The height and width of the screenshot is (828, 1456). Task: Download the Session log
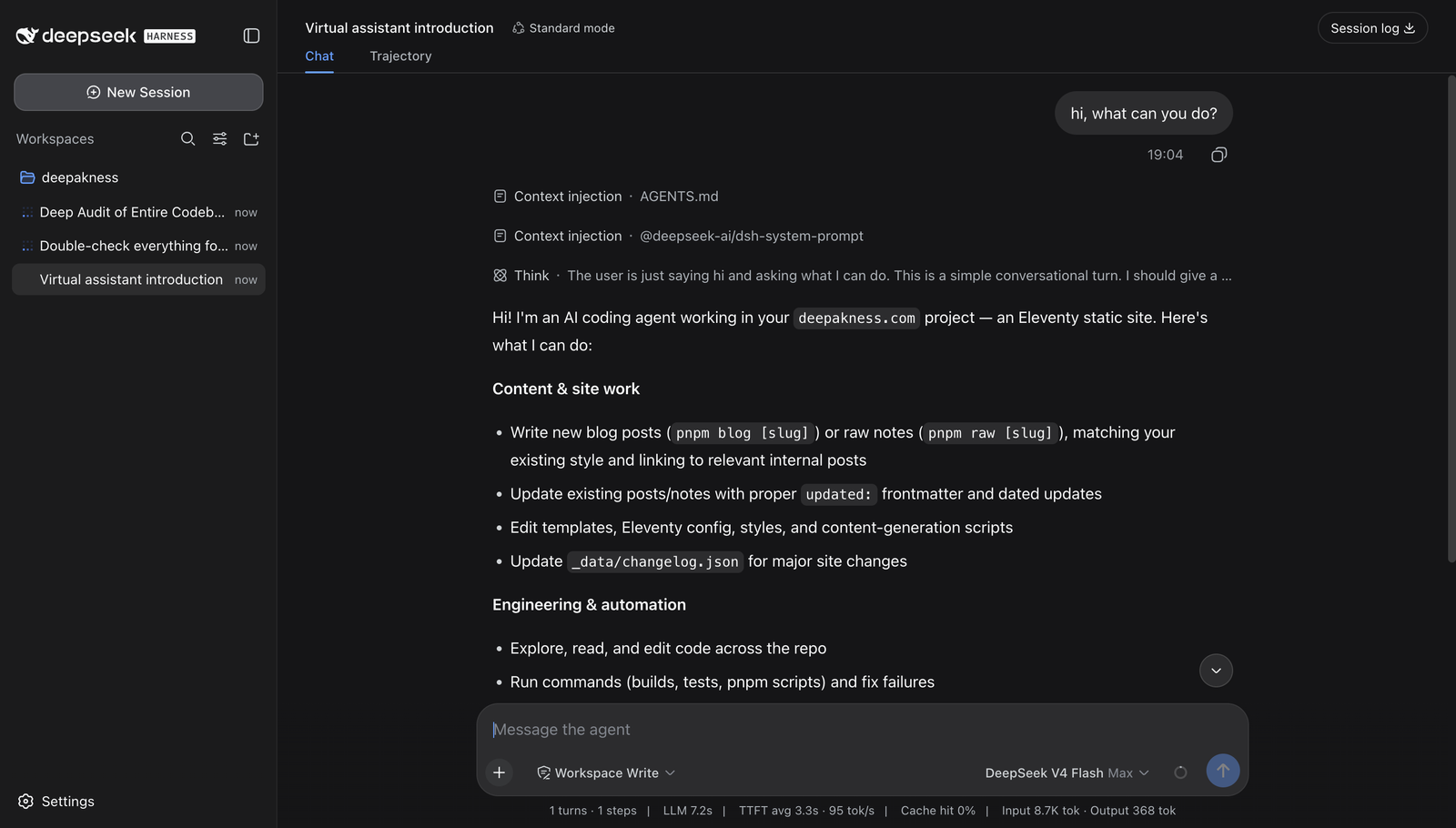pyautogui.click(x=1372, y=28)
